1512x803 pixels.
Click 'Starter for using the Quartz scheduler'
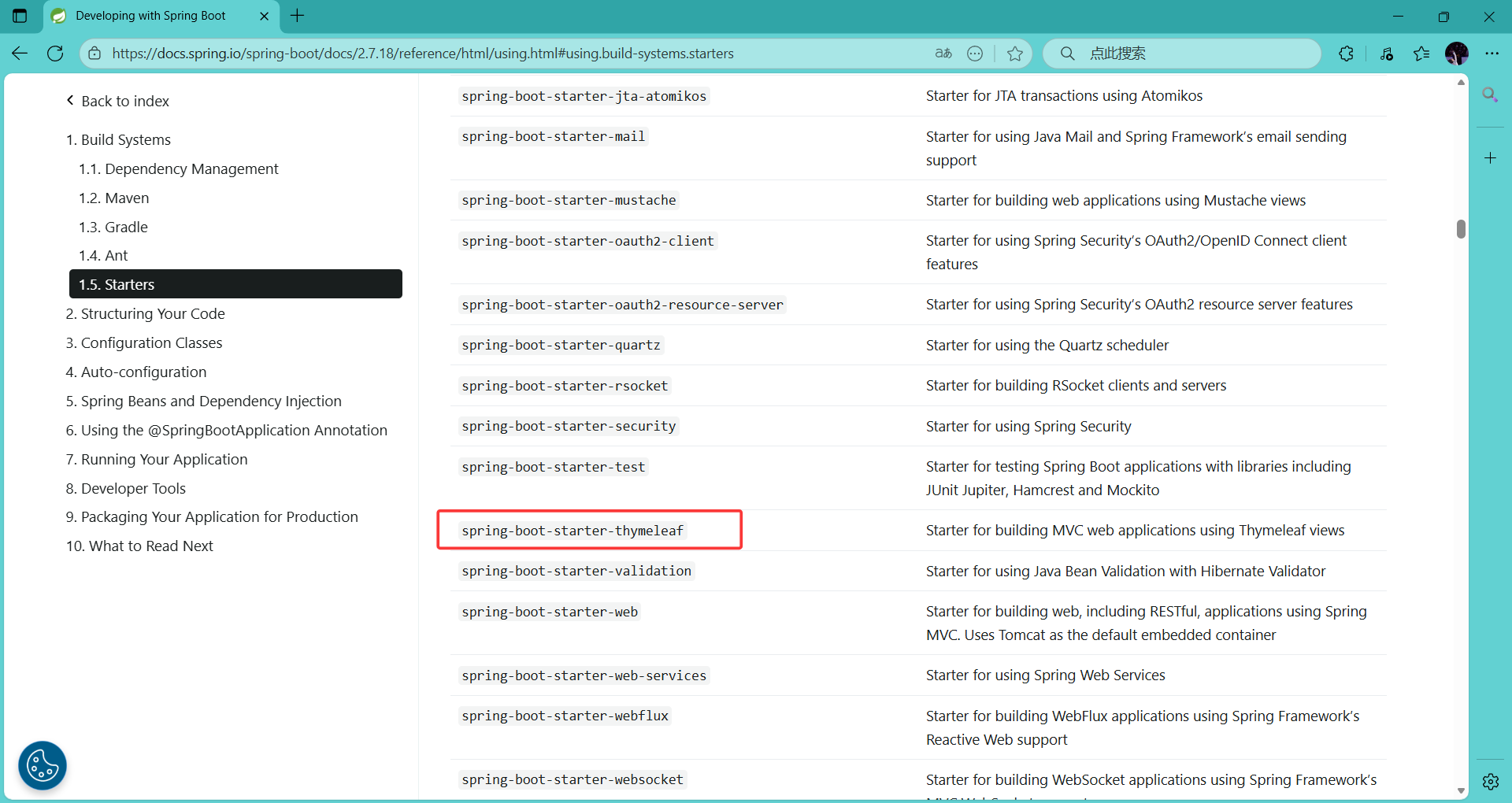(1047, 345)
